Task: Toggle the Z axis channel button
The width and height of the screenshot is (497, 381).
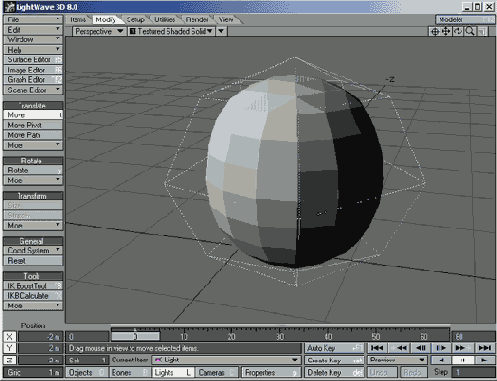Action: (9, 360)
